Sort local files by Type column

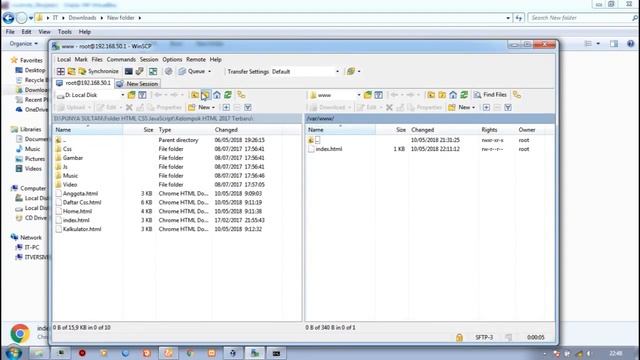pyautogui.click(x=184, y=130)
